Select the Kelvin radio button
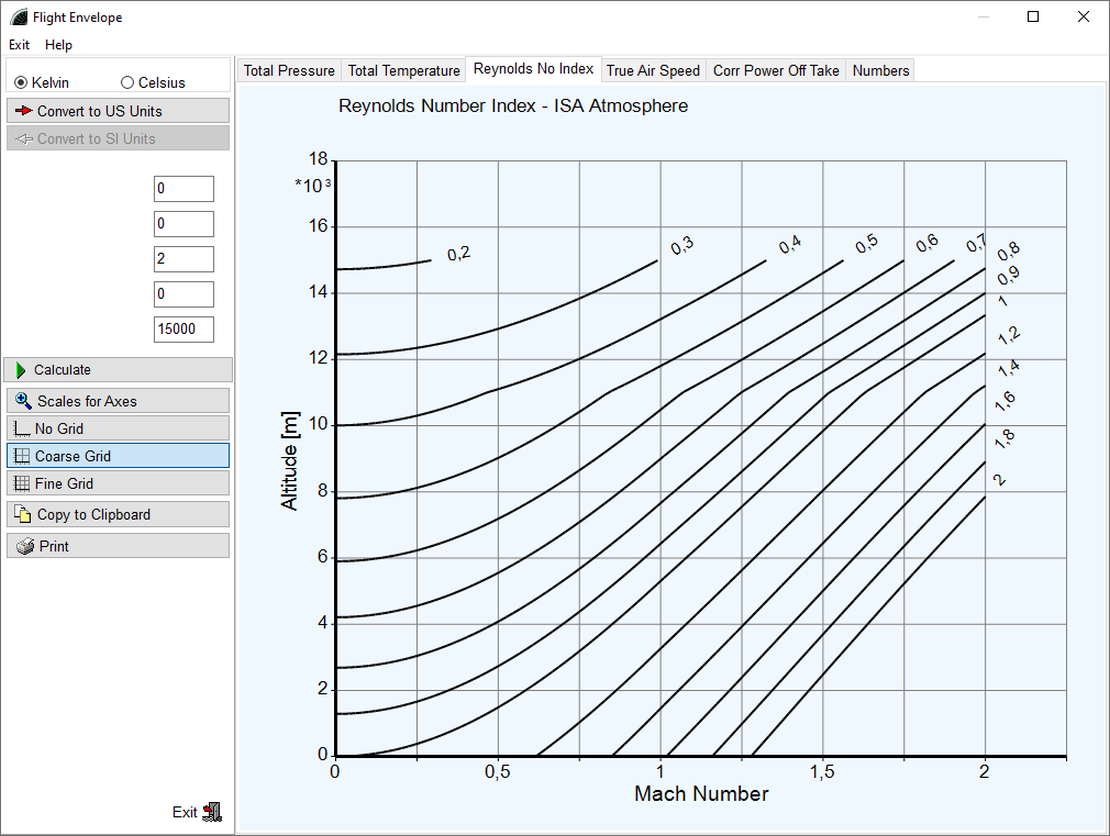1110x836 pixels. tap(21, 83)
